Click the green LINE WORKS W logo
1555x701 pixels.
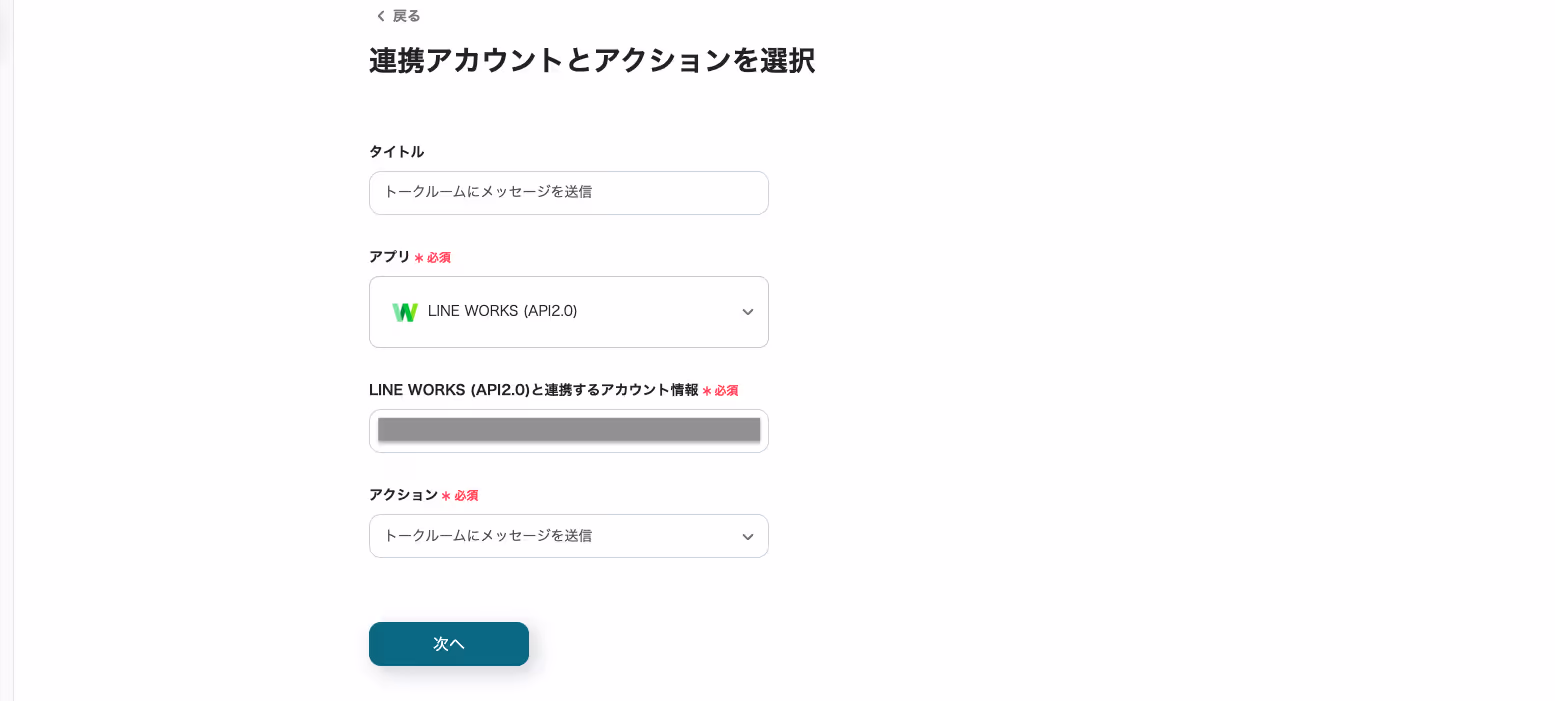pyautogui.click(x=405, y=312)
